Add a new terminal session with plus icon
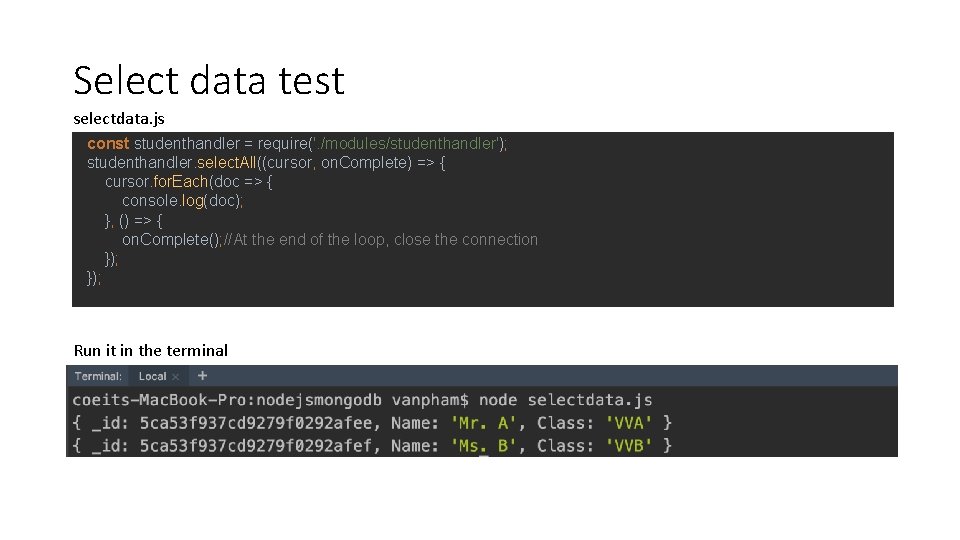The width and height of the screenshot is (960, 540). 202,376
